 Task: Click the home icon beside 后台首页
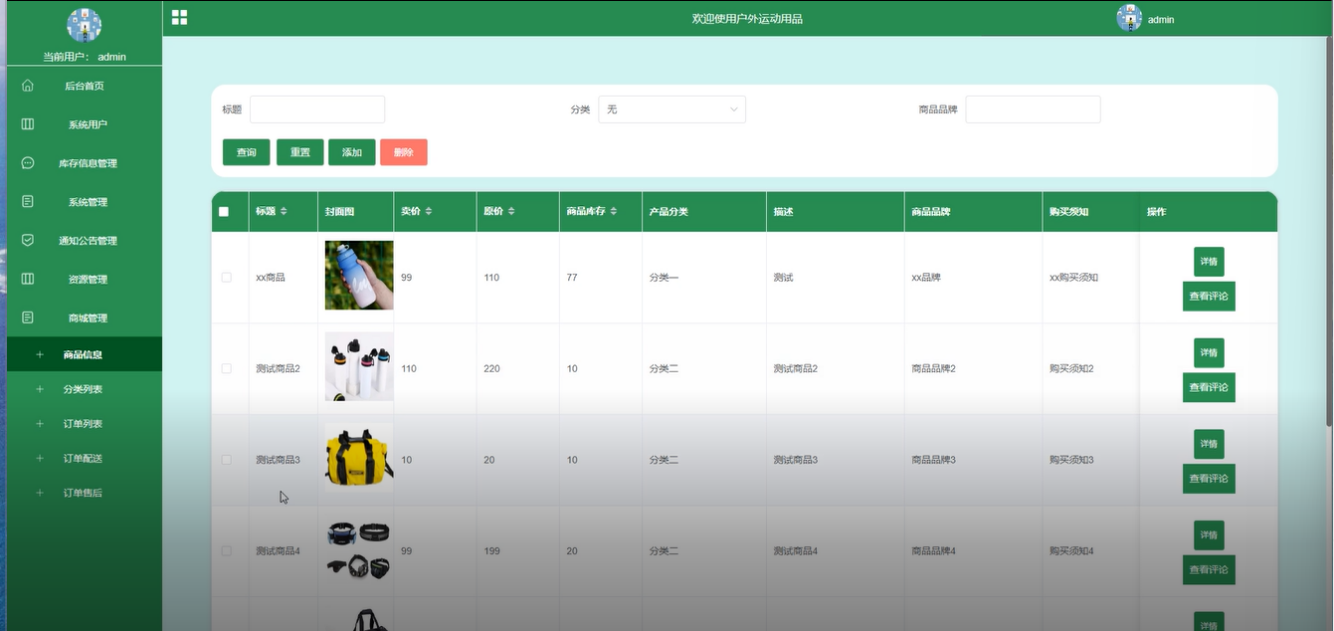28,86
